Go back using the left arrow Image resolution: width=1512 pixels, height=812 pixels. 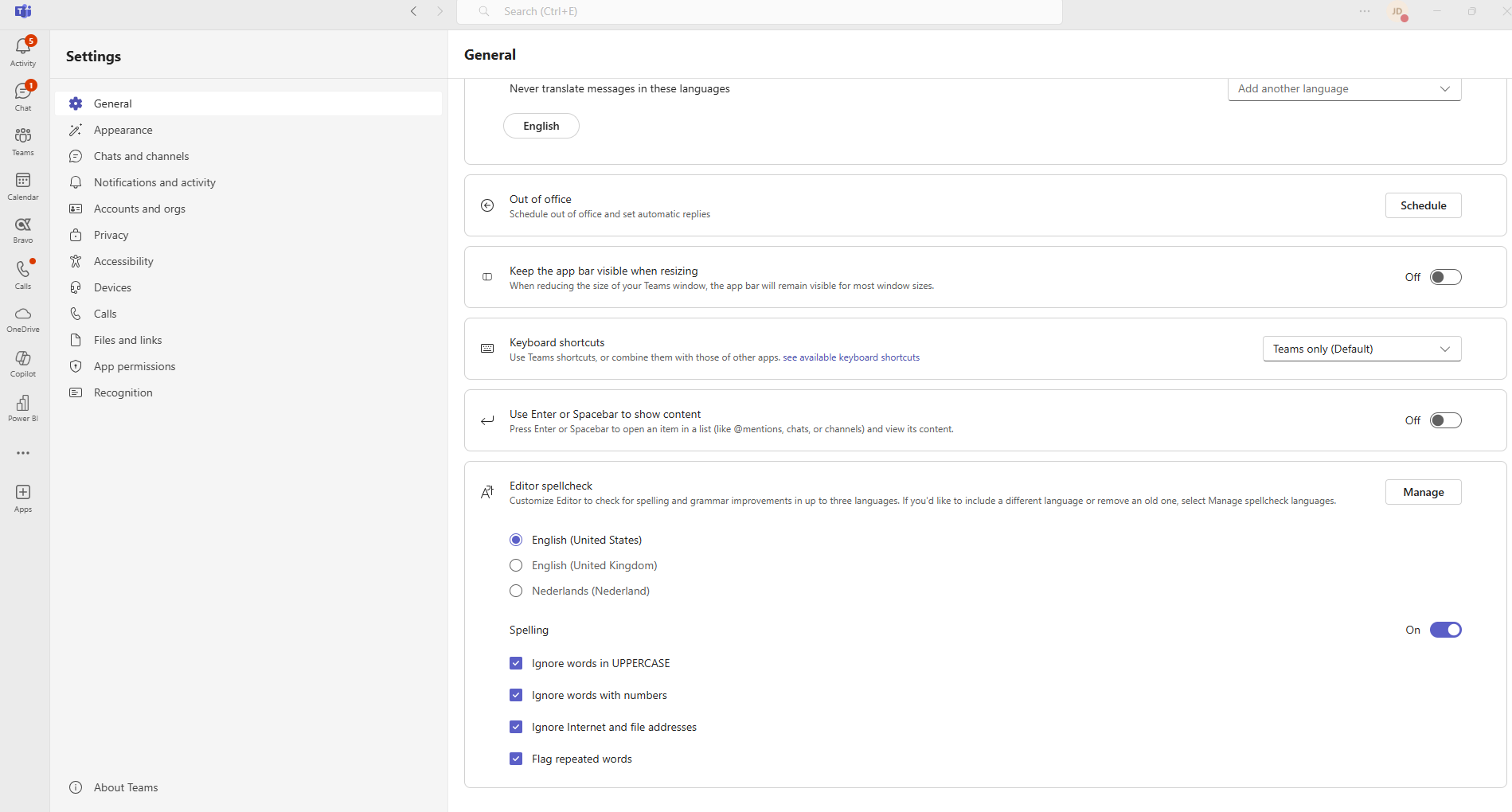413,11
